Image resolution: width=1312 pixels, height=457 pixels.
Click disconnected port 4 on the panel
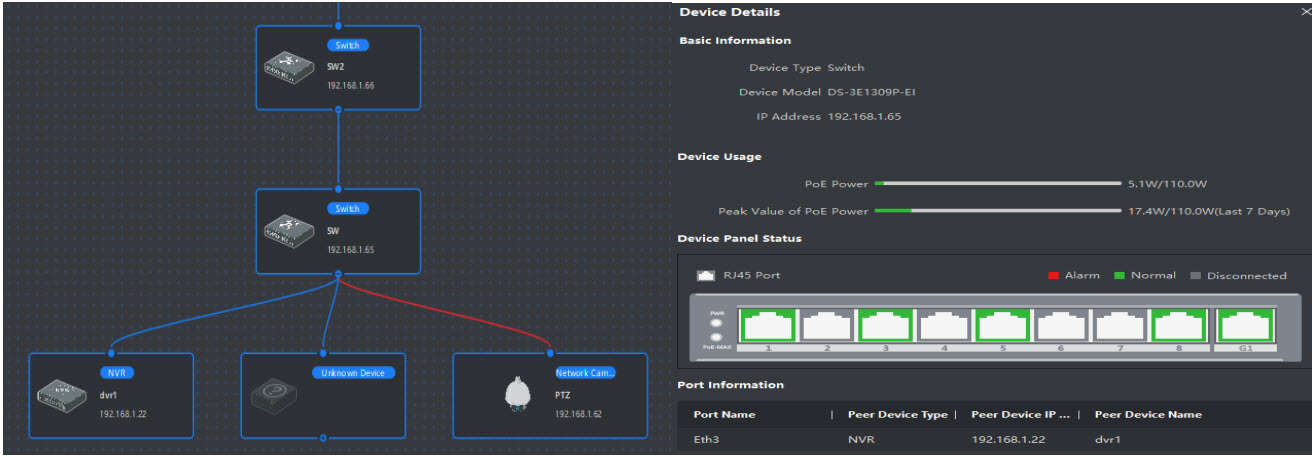coord(945,326)
